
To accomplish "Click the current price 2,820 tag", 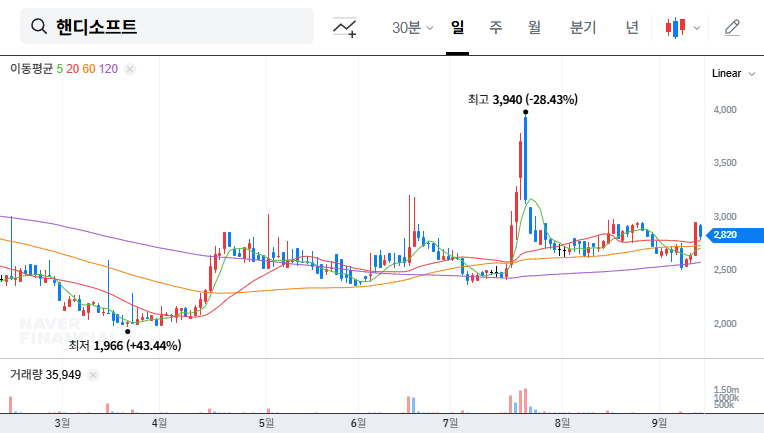I will click(x=725, y=235).
